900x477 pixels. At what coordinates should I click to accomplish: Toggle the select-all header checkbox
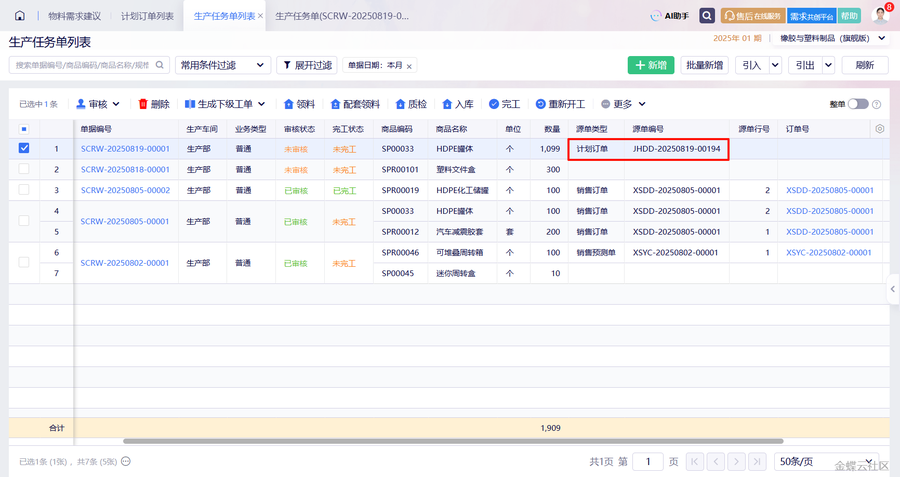(x=24, y=129)
